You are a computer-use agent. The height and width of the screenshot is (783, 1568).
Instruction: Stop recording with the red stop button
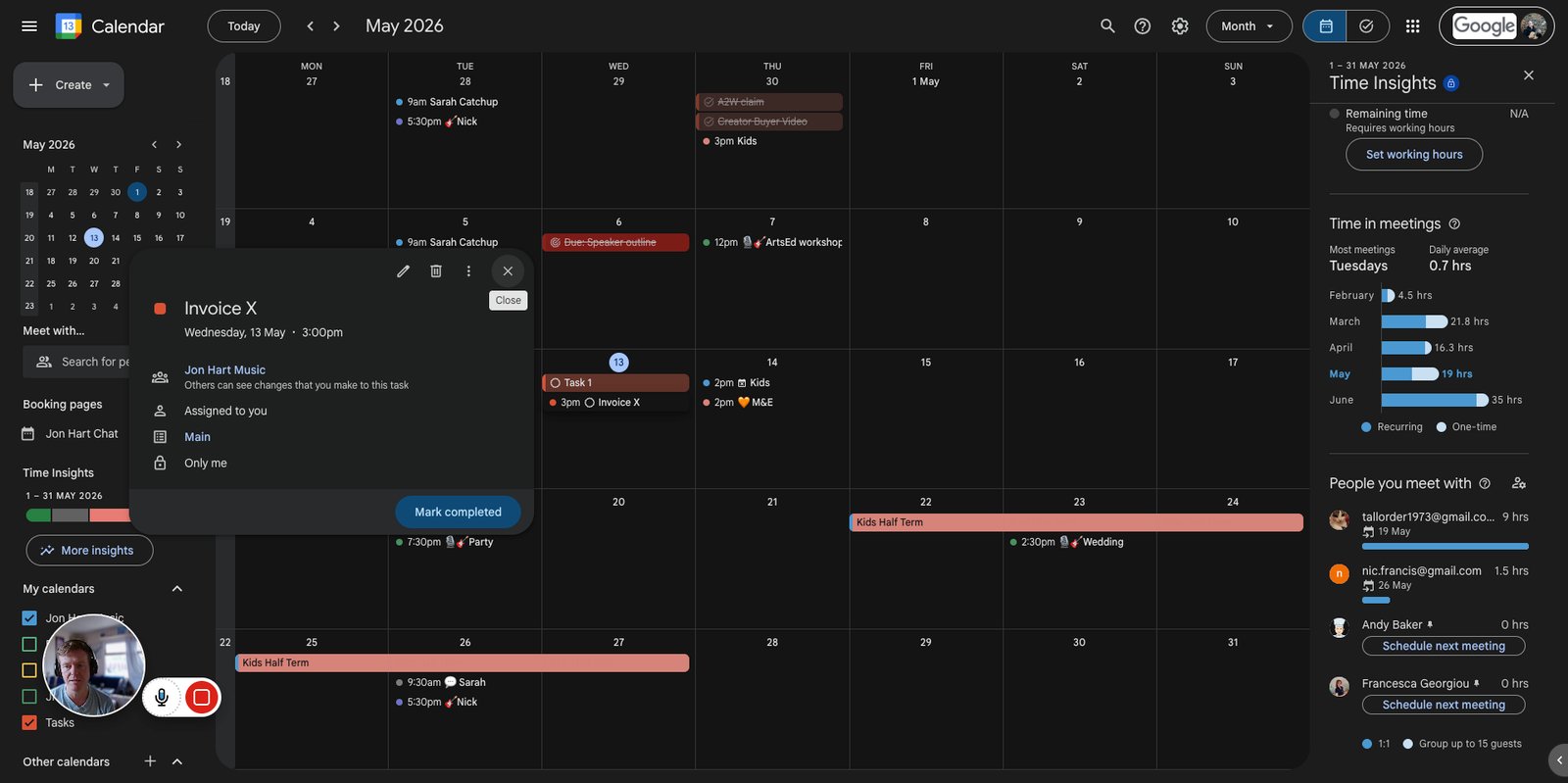202,697
